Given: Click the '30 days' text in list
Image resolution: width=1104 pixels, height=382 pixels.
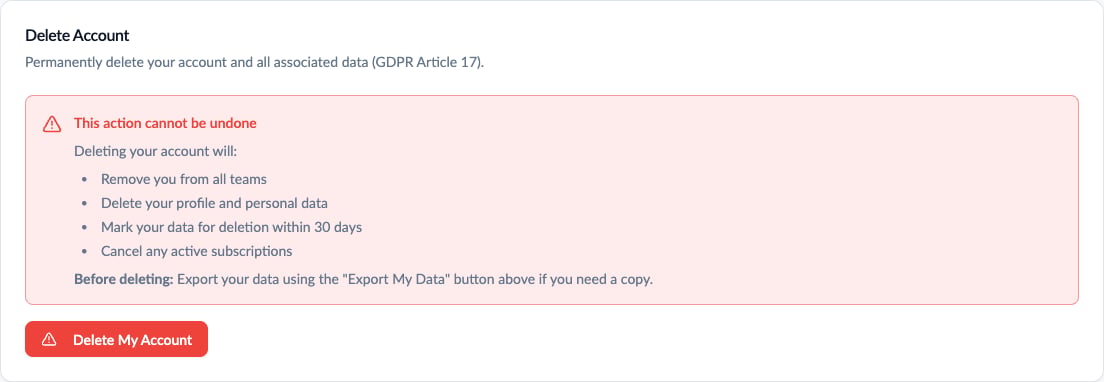Looking at the screenshot, I should (x=339, y=227).
